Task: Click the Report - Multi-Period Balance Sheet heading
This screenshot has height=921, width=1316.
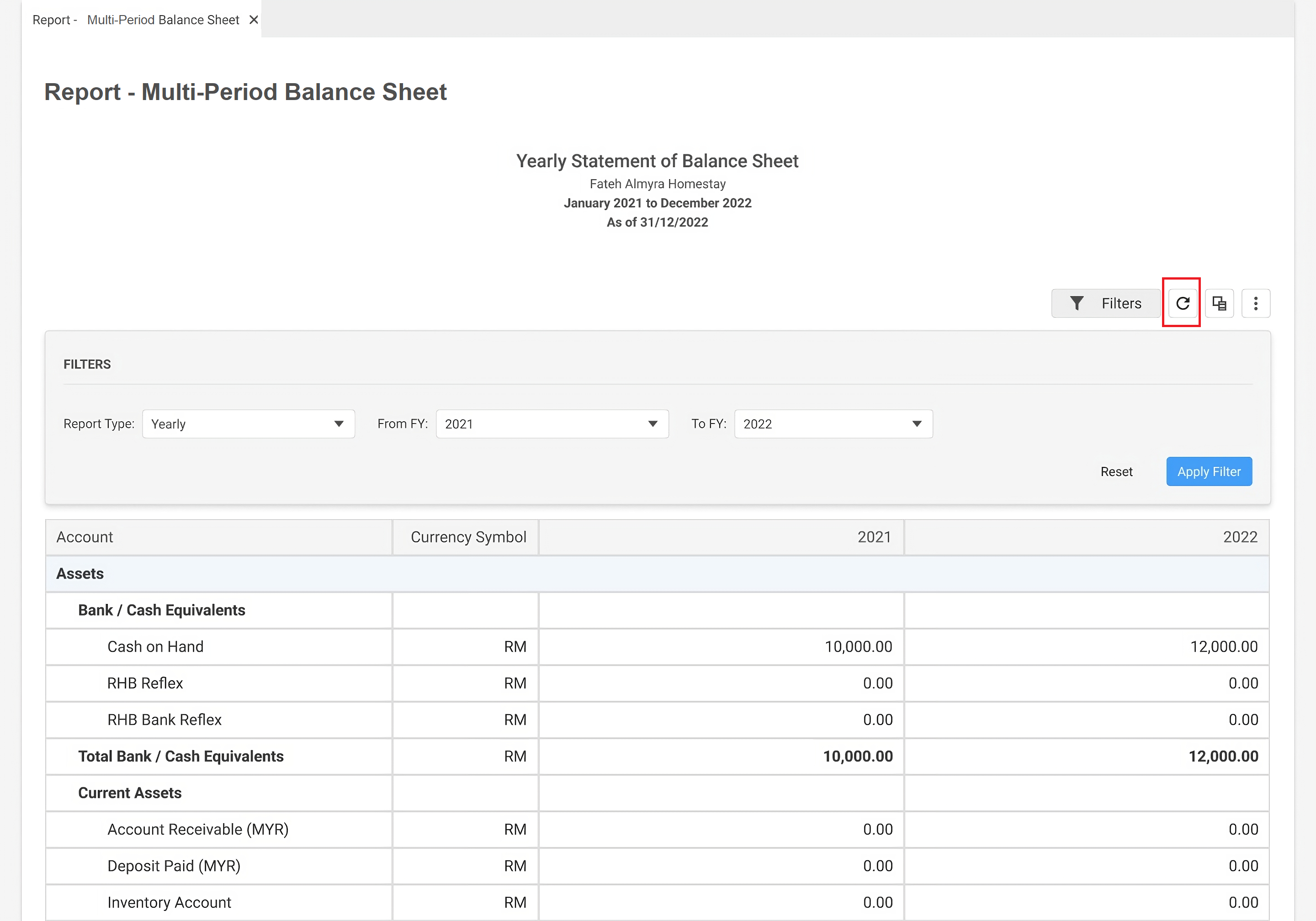Action: pos(245,92)
